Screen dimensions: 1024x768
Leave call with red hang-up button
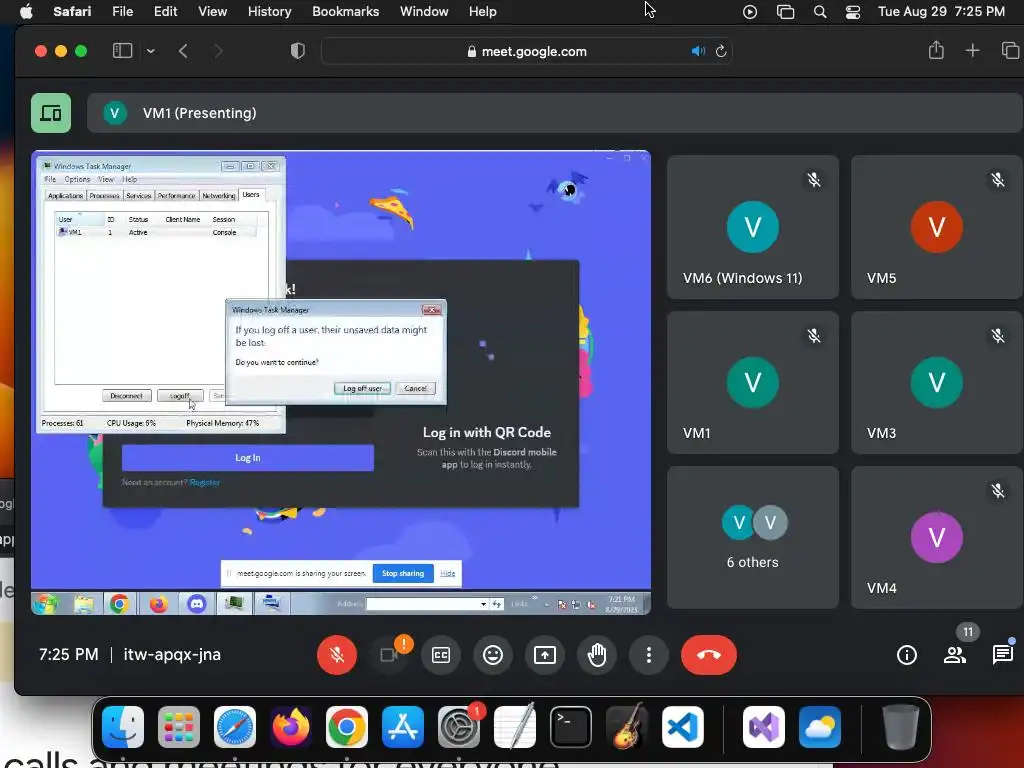pyautogui.click(x=709, y=654)
